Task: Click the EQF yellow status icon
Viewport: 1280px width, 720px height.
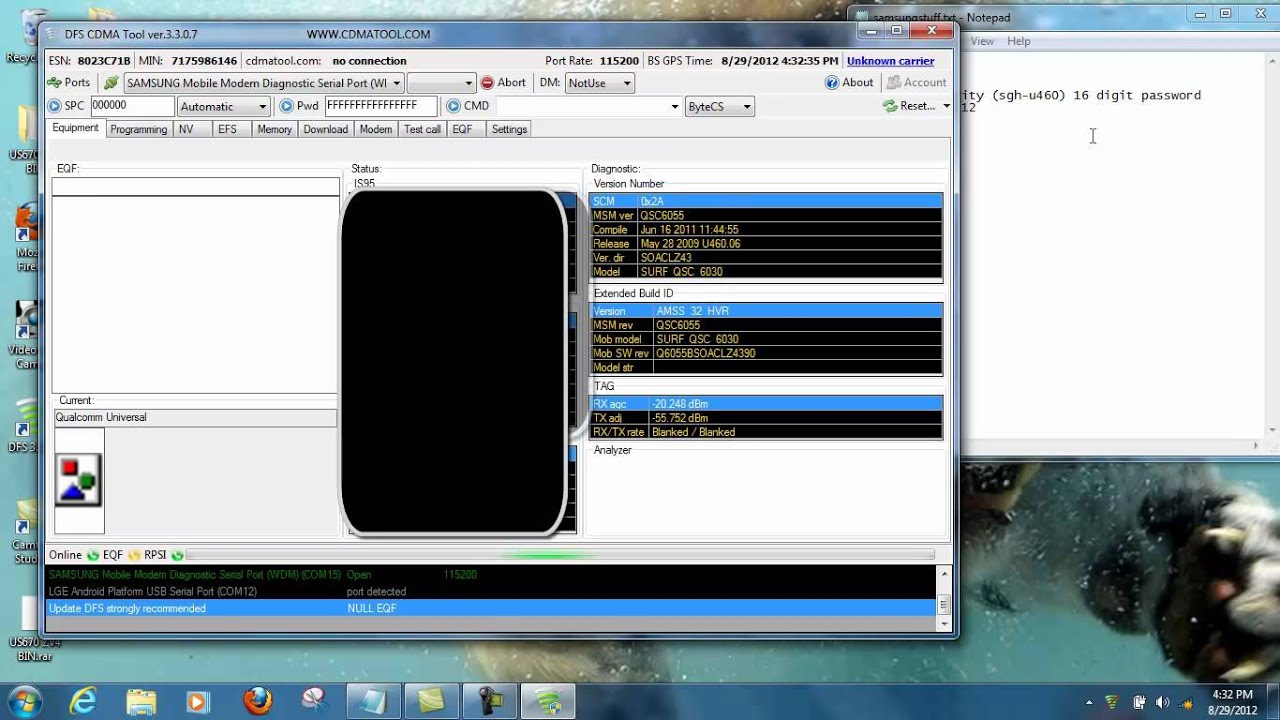Action: coord(134,555)
